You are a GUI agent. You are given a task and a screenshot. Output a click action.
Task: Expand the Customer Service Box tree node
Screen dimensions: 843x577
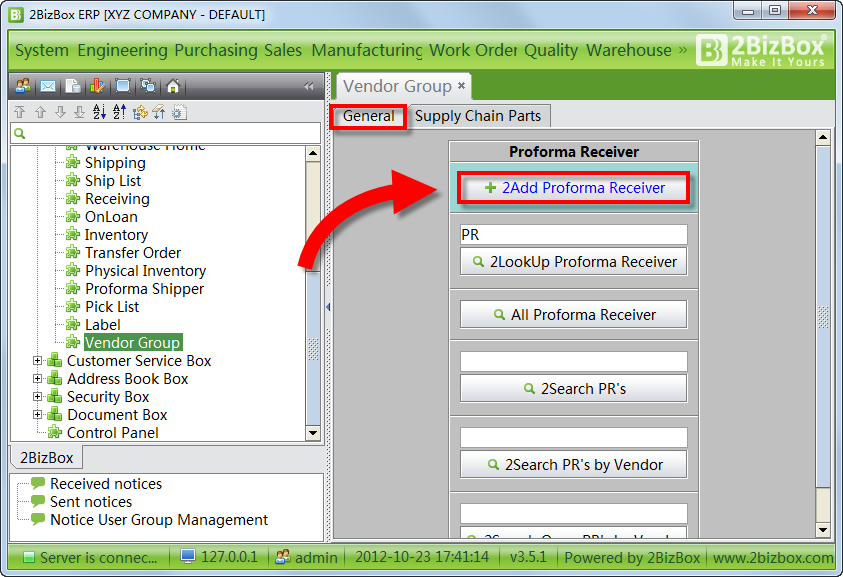(x=38, y=360)
